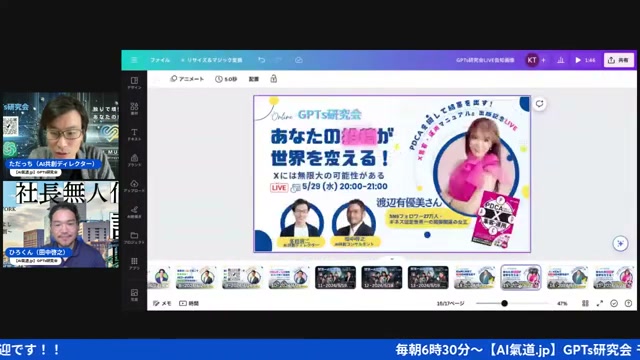640x360 pixels.
Task: Click the red LIVE badge on canvas
Action: pos(279,188)
